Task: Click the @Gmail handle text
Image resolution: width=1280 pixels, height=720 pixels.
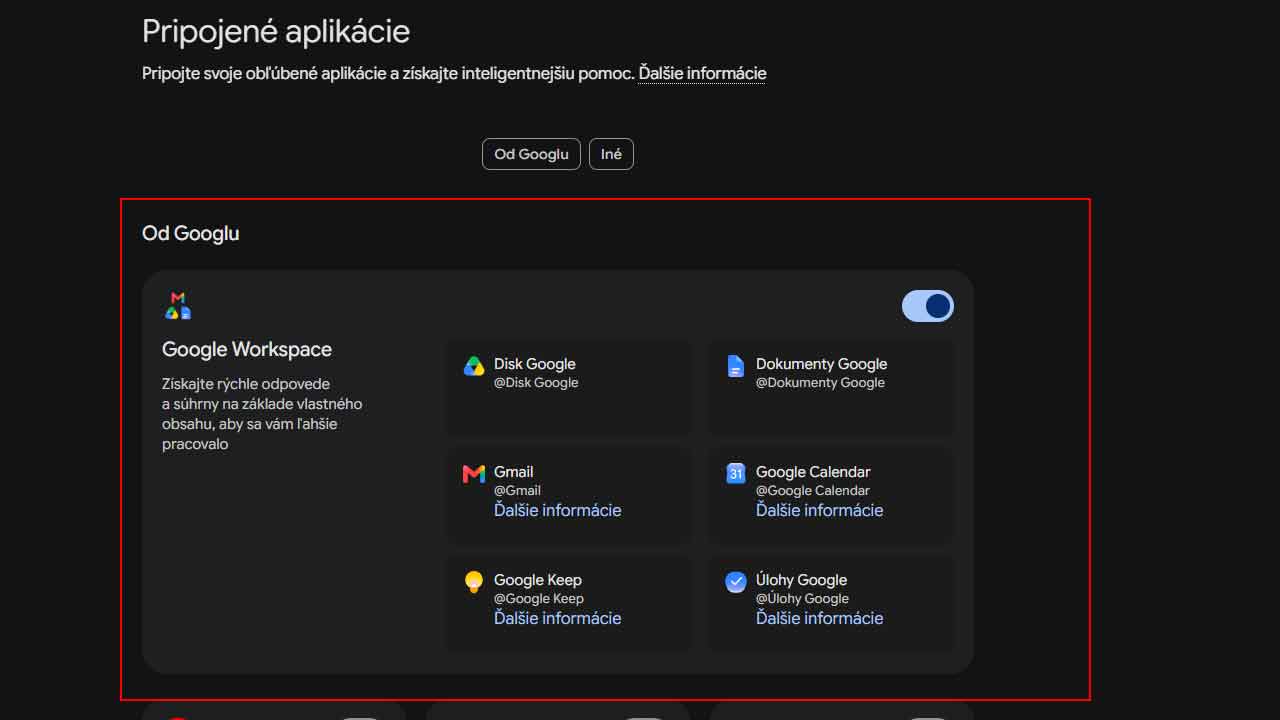Action: pos(517,490)
